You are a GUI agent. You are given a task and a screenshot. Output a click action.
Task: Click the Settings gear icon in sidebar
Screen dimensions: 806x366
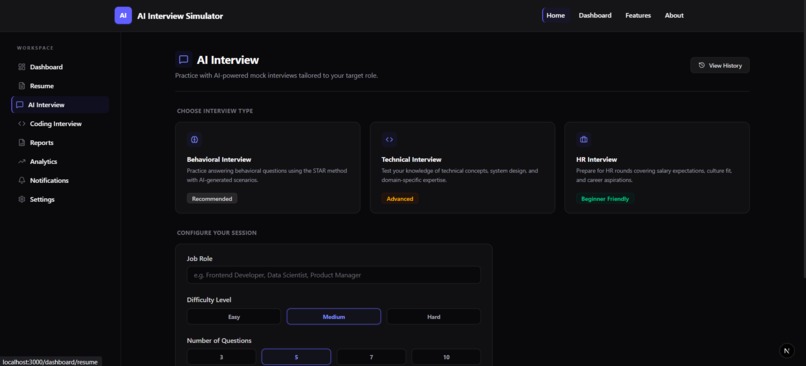pyautogui.click(x=22, y=199)
